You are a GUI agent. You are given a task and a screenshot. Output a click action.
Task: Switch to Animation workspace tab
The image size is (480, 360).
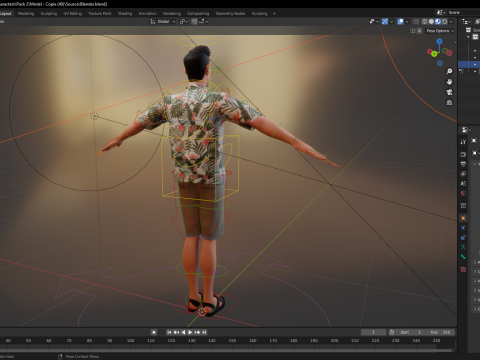pos(147,13)
